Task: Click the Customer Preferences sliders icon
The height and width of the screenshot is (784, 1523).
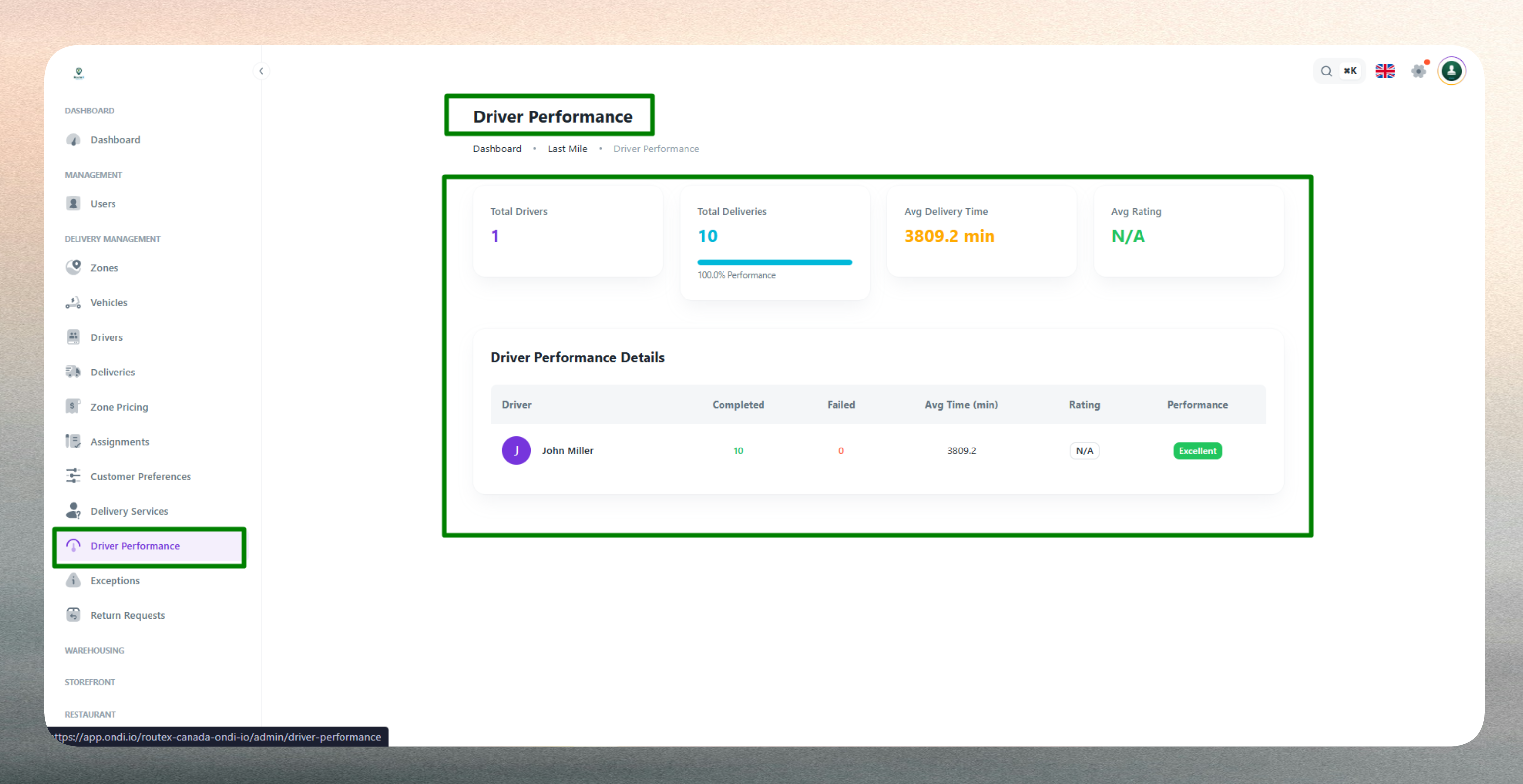Action: (x=73, y=476)
